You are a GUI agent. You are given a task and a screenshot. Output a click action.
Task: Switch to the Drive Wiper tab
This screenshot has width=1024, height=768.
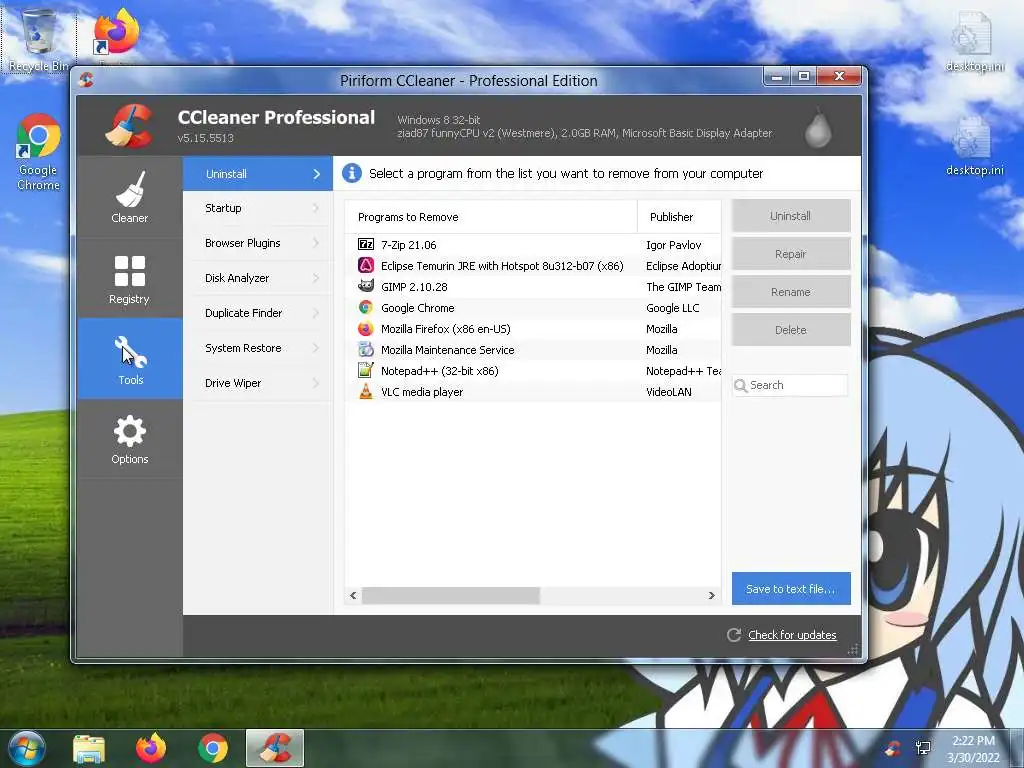point(258,383)
